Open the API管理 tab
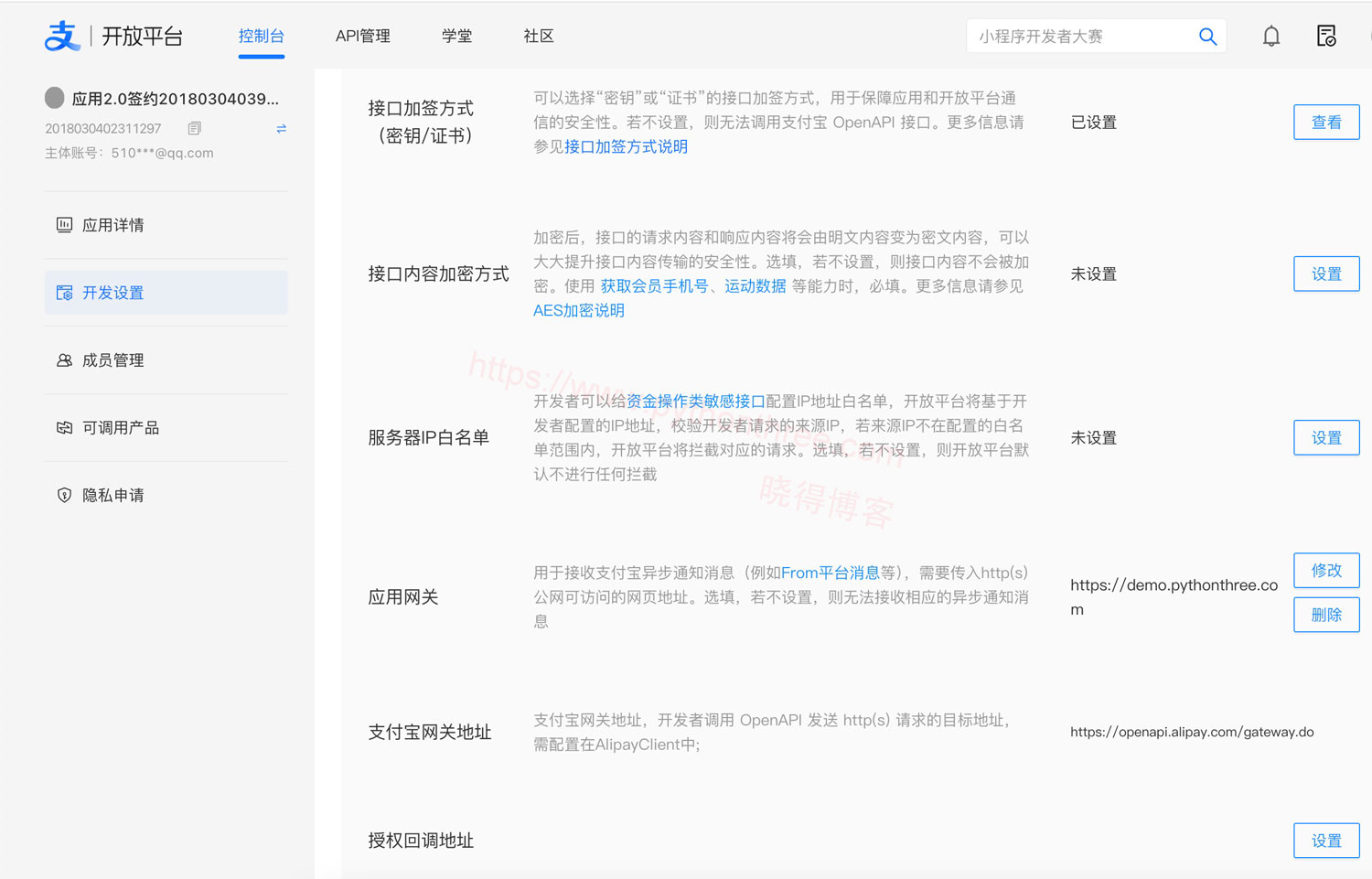The image size is (1372, 879). (x=363, y=36)
